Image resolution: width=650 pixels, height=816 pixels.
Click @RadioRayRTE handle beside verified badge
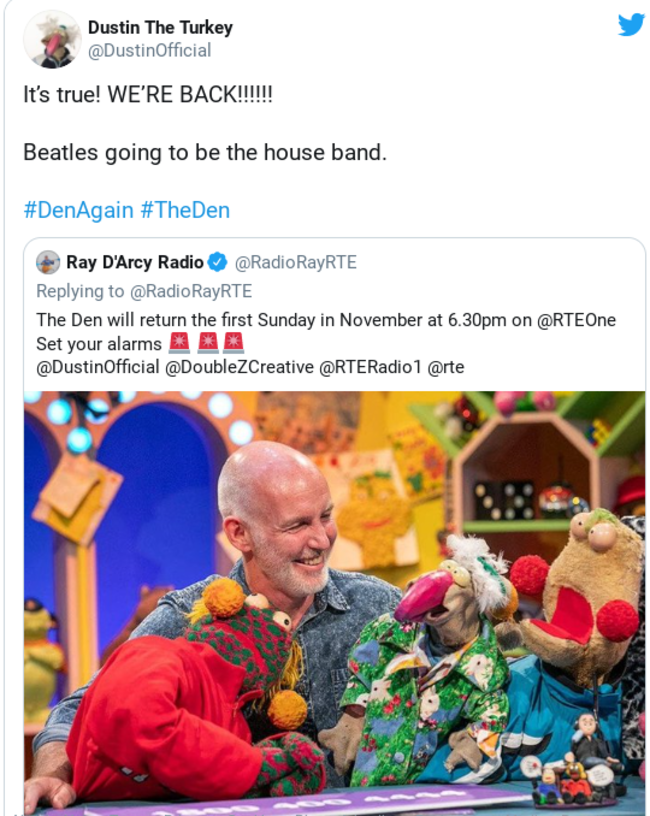[x=295, y=263]
